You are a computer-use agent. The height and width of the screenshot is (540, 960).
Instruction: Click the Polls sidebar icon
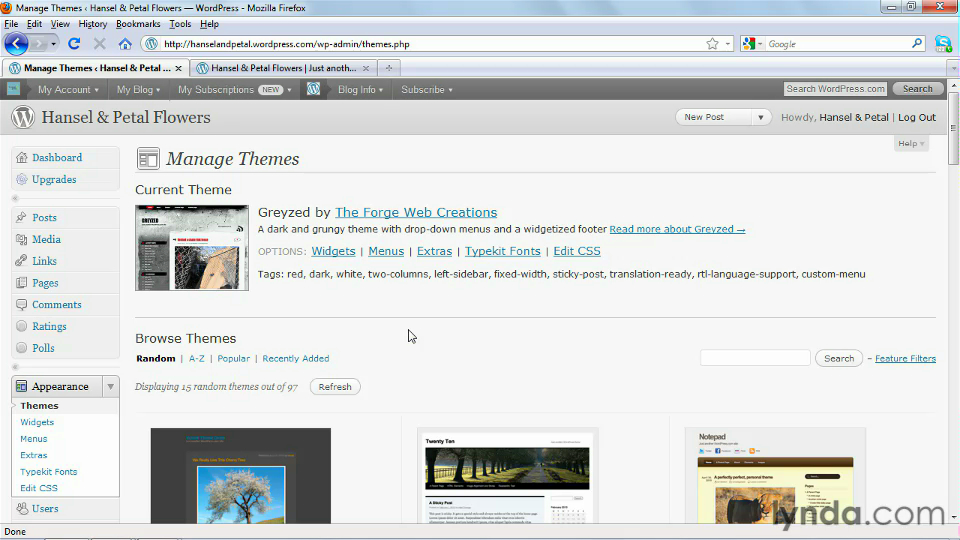22,348
